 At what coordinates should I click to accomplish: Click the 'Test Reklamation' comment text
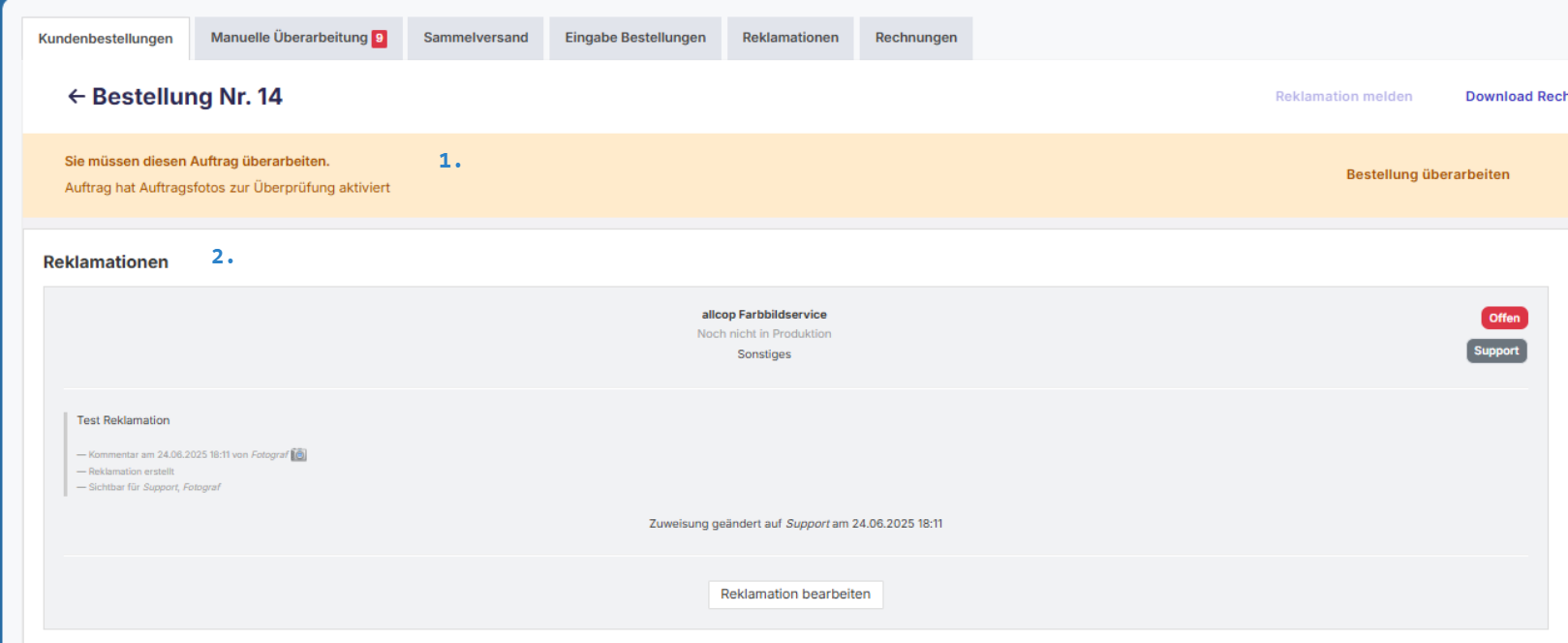[123, 420]
